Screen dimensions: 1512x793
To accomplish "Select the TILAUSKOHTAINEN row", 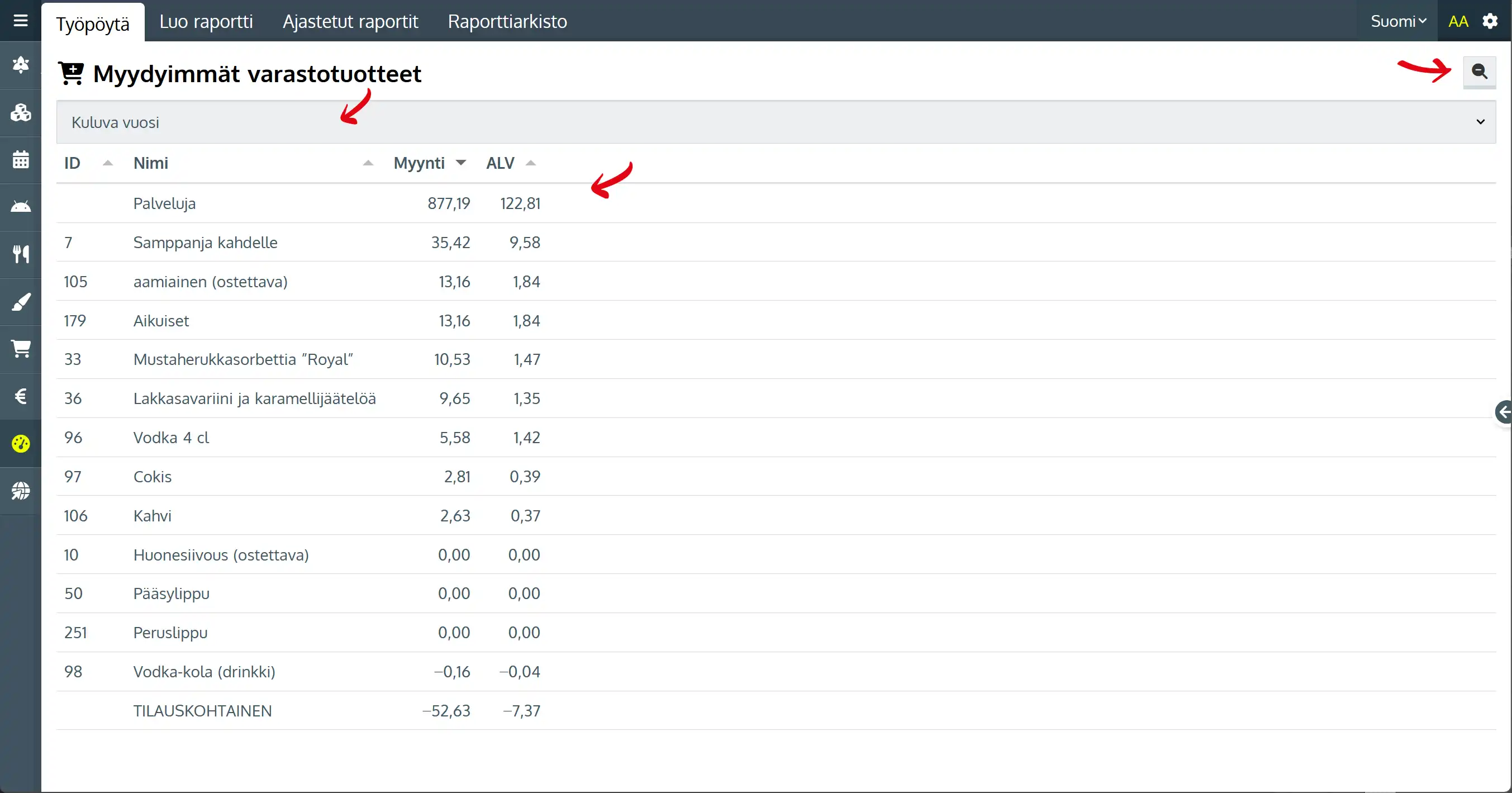I will click(x=776, y=711).
